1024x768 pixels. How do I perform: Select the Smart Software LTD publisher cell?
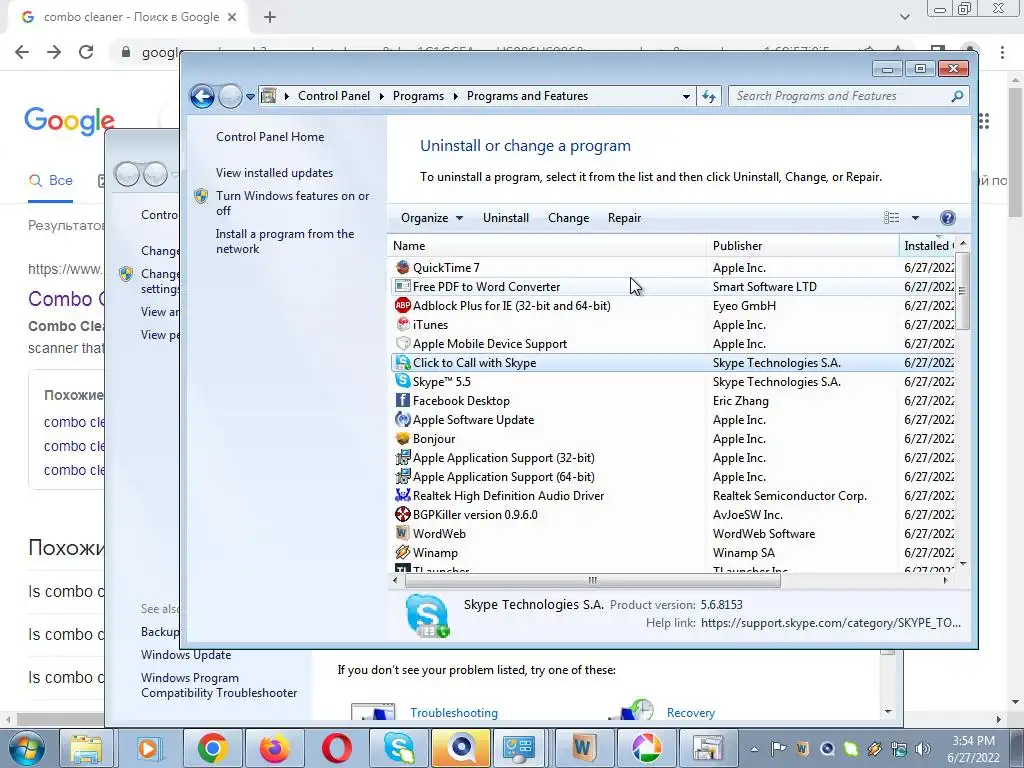pyautogui.click(x=765, y=287)
